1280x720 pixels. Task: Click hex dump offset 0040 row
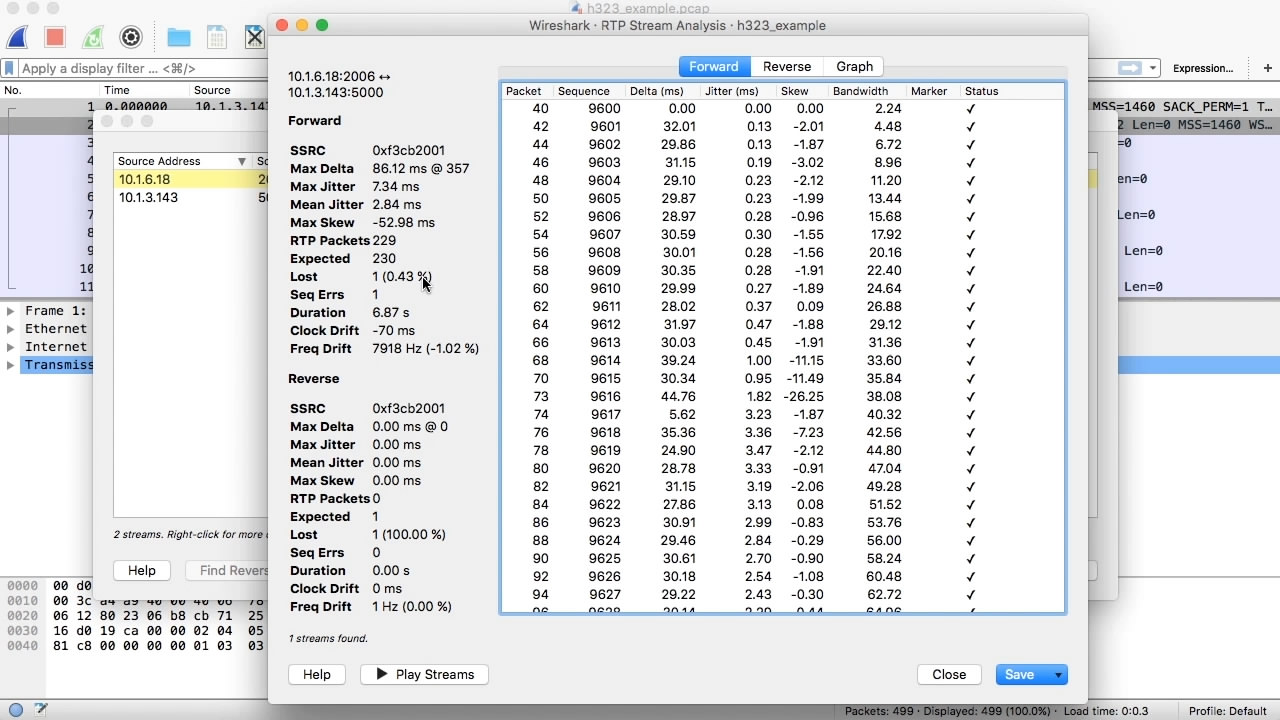pos(134,646)
